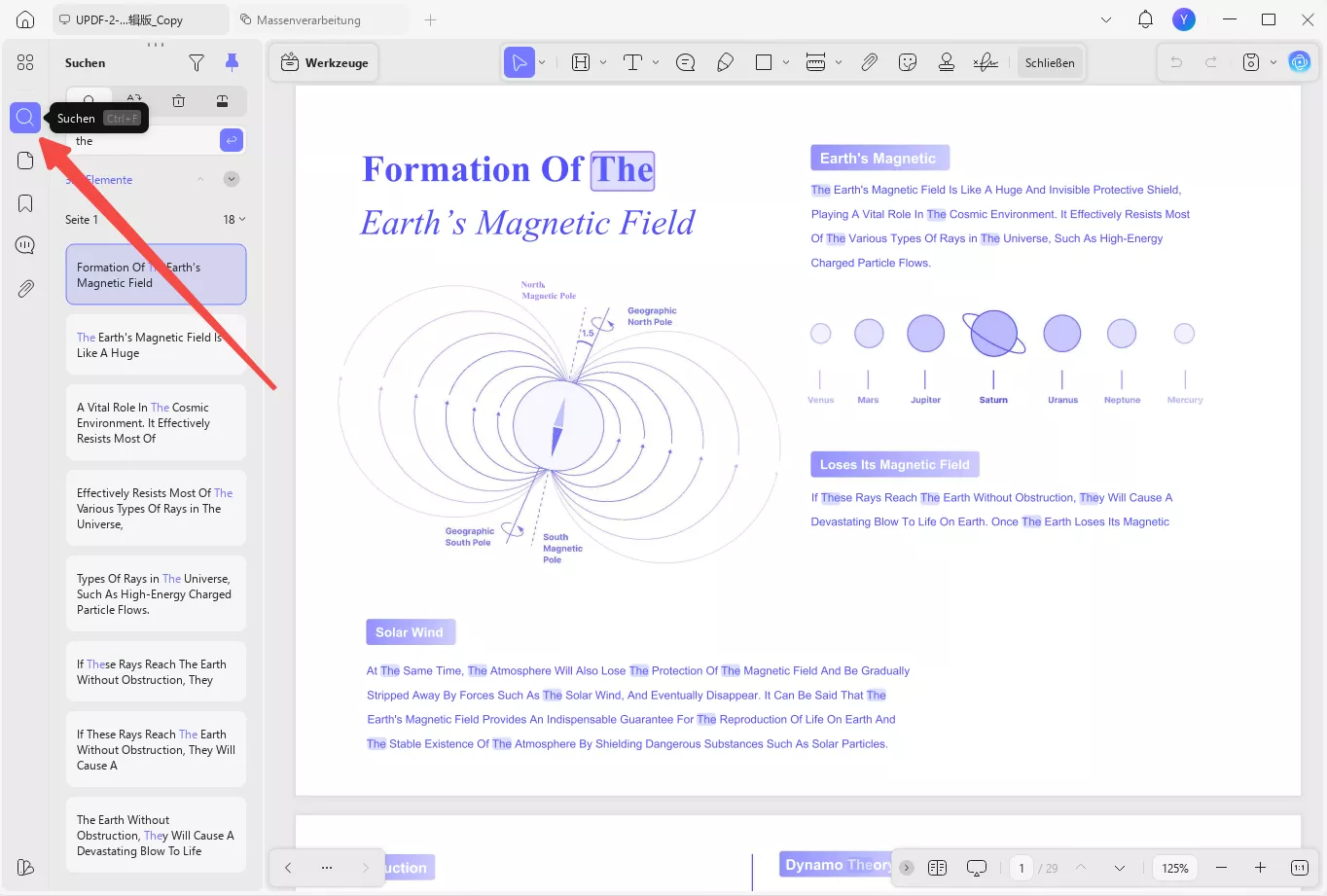Image resolution: width=1327 pixels, height=896 pixels.
Task: Open the save options dropdown arrow
Action: [x=1273, y=62]
